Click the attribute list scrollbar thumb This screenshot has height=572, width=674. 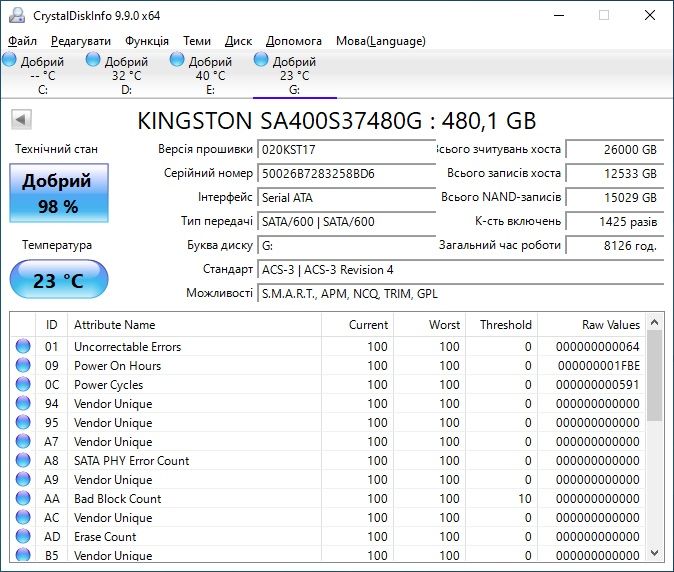point(655,376)
